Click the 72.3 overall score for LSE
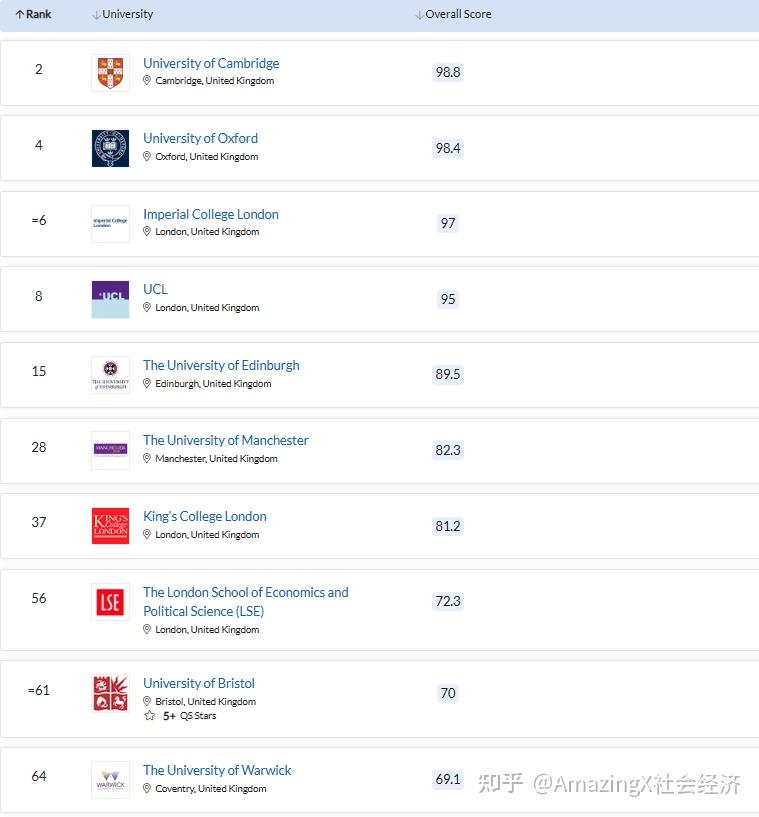This screenshot has width=759, height=817. (x=448, y=601)
